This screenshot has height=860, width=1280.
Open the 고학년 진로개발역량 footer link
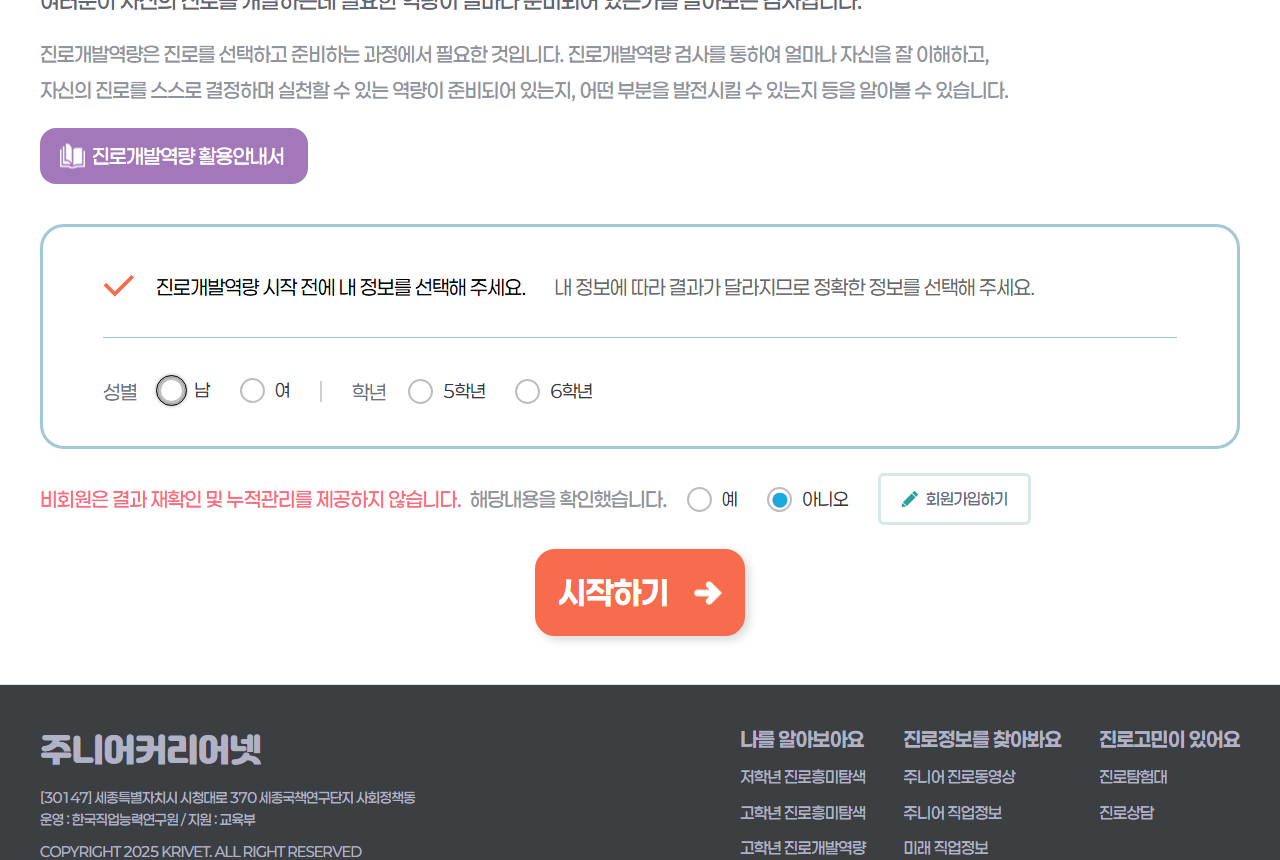pos(803,848)
